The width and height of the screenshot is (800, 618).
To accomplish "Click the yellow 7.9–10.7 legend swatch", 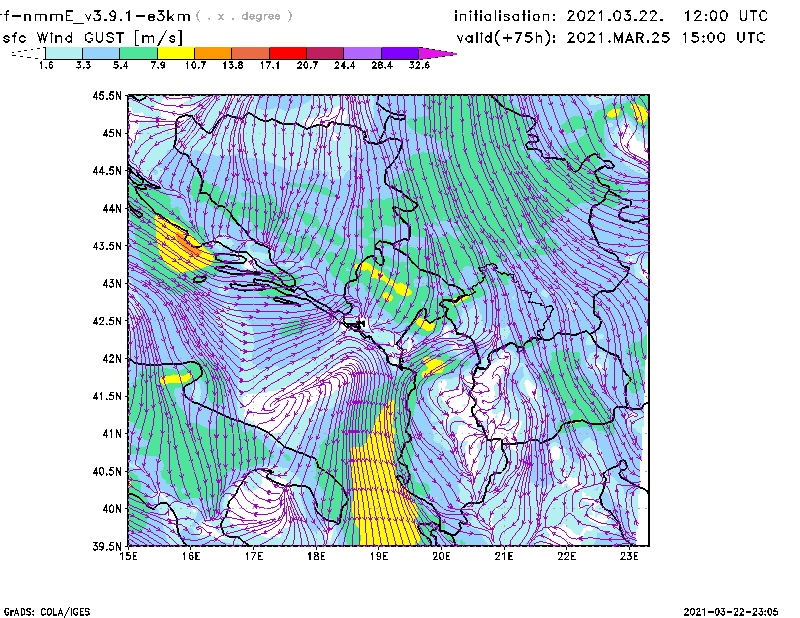I will click(176, 53).
